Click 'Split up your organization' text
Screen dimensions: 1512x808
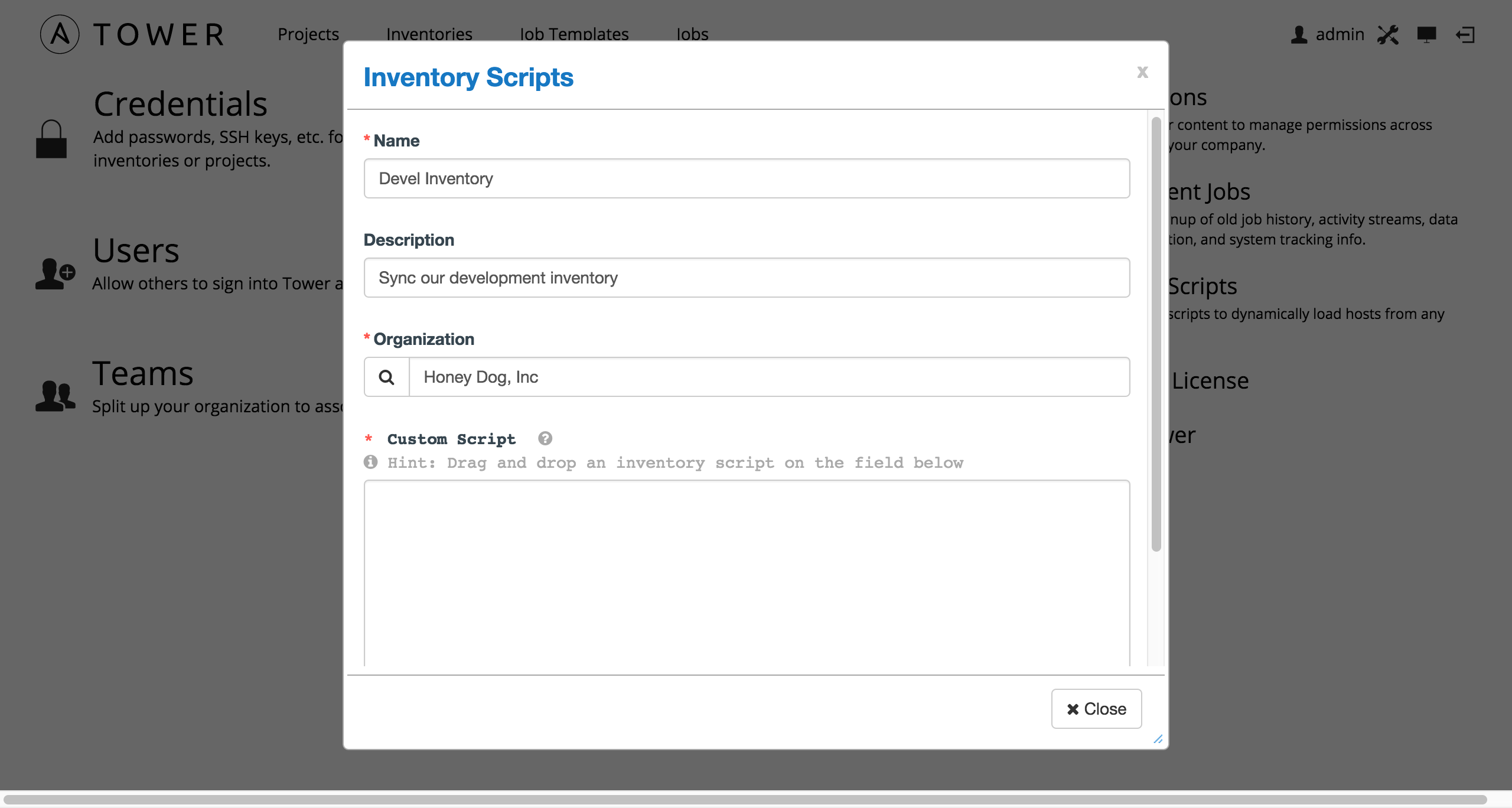[217, 406]
